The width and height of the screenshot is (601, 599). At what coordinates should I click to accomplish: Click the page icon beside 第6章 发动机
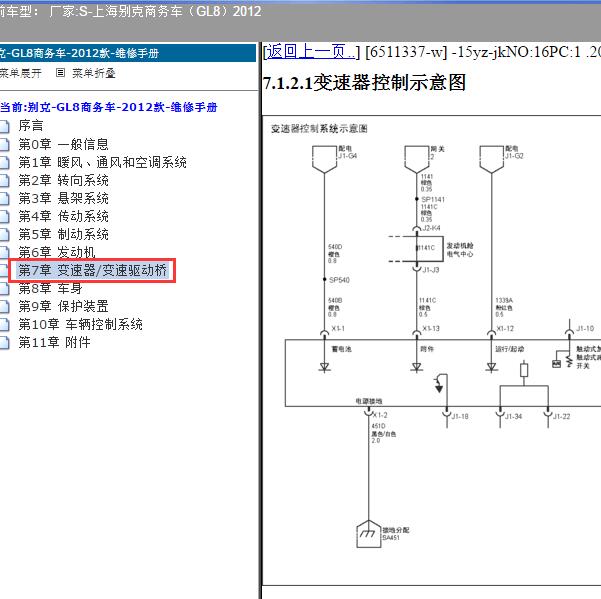point(4,253)
